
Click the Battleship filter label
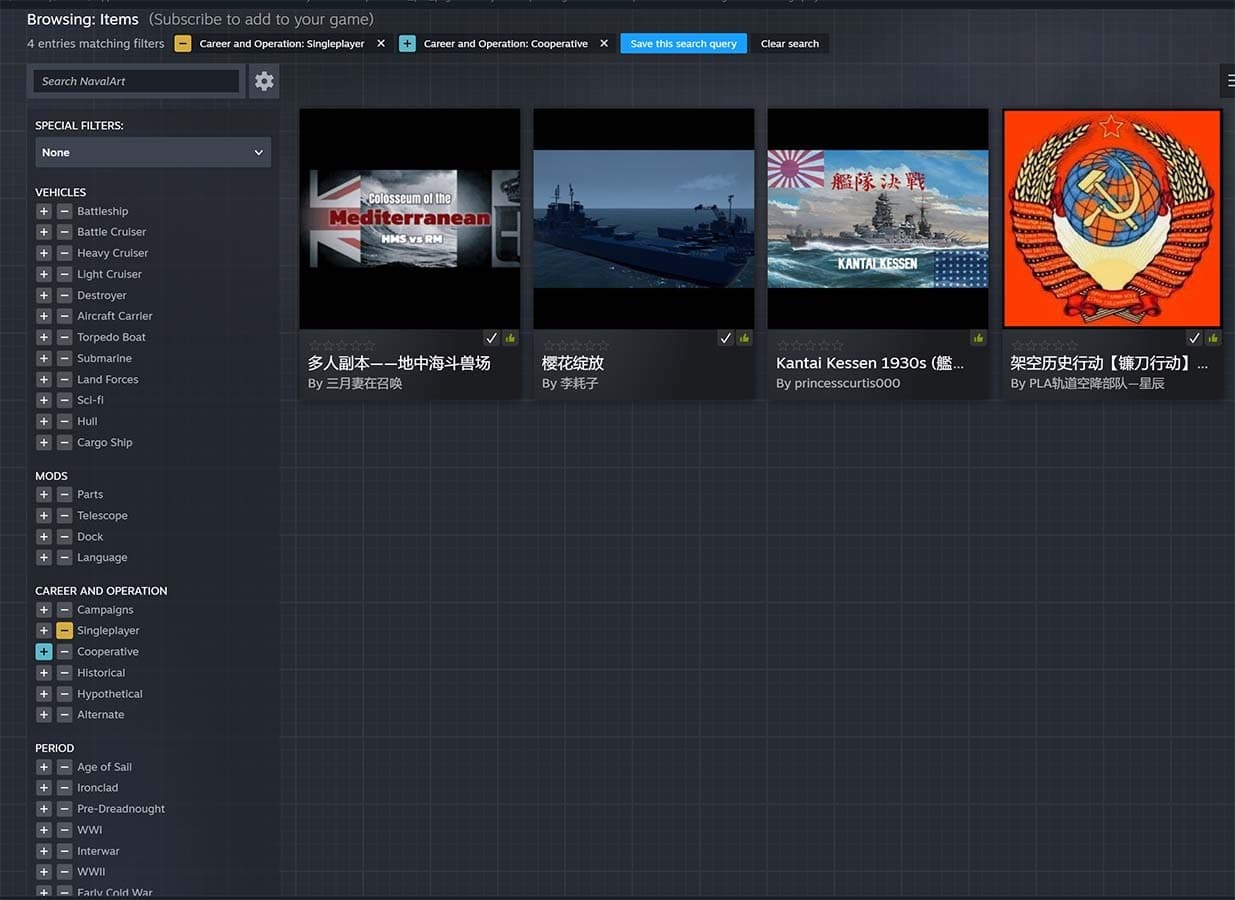click(x=103, y=211)
